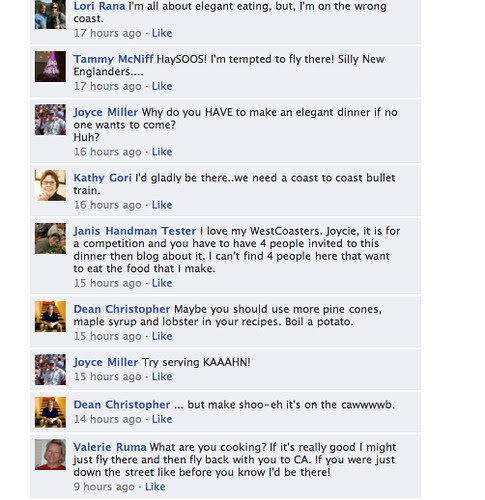Click Joyce Miller's avatar on 'Why do you HAVE' comment

pos(50,119)
